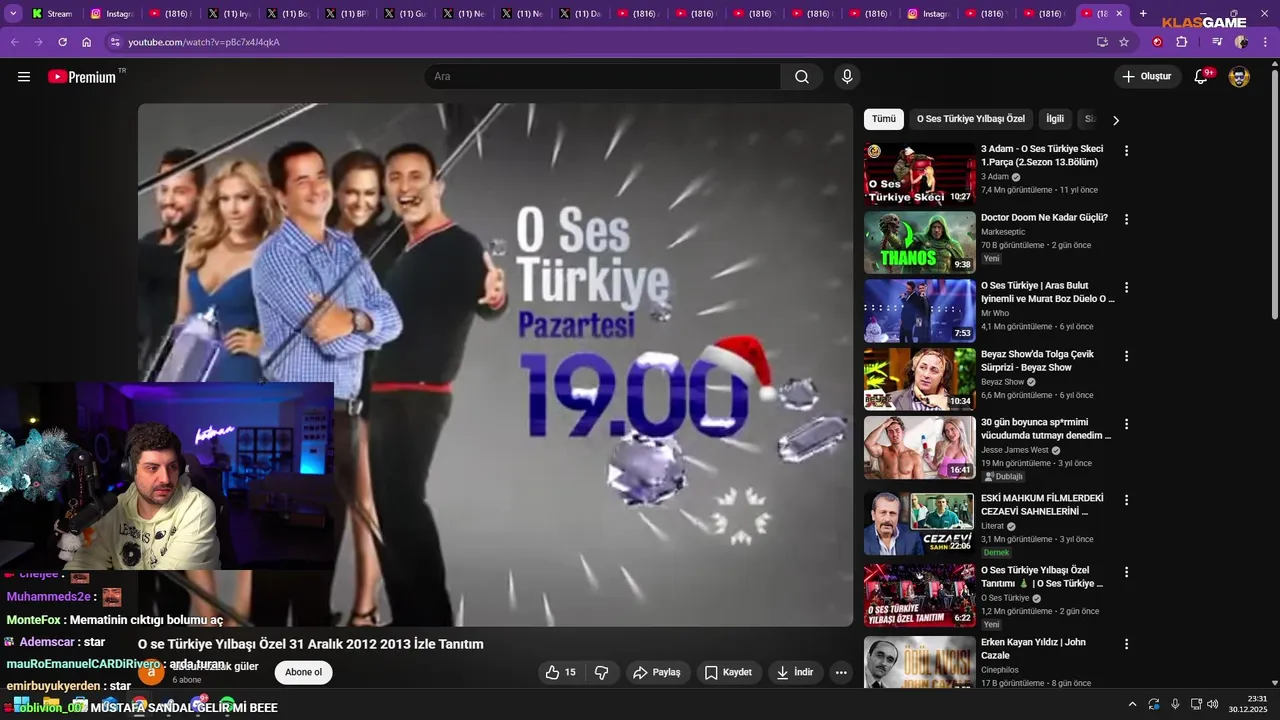
Task: Open site information icon in address bar
Action: pyautogui.click(x=115, y=42)
